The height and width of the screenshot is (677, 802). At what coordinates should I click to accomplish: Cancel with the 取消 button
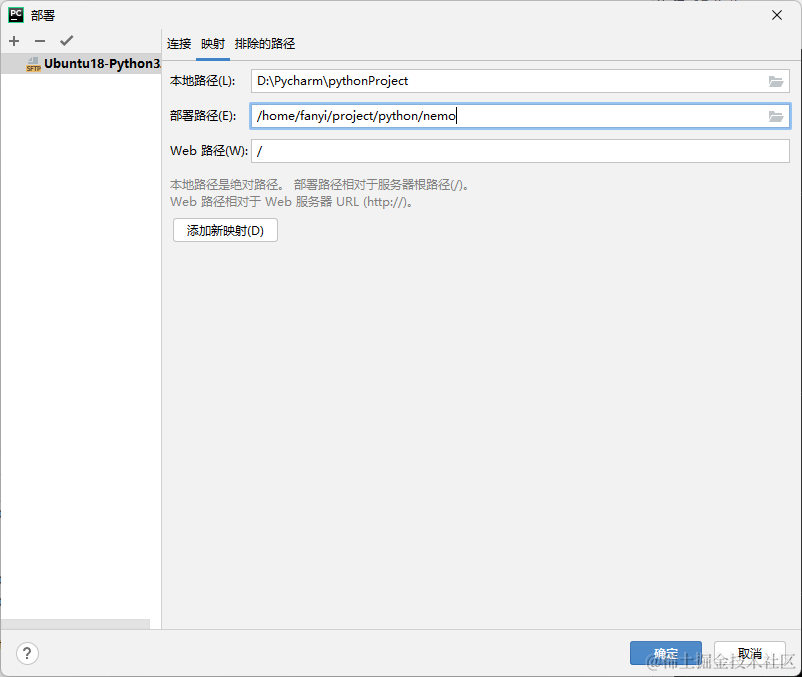click(750, 653)
